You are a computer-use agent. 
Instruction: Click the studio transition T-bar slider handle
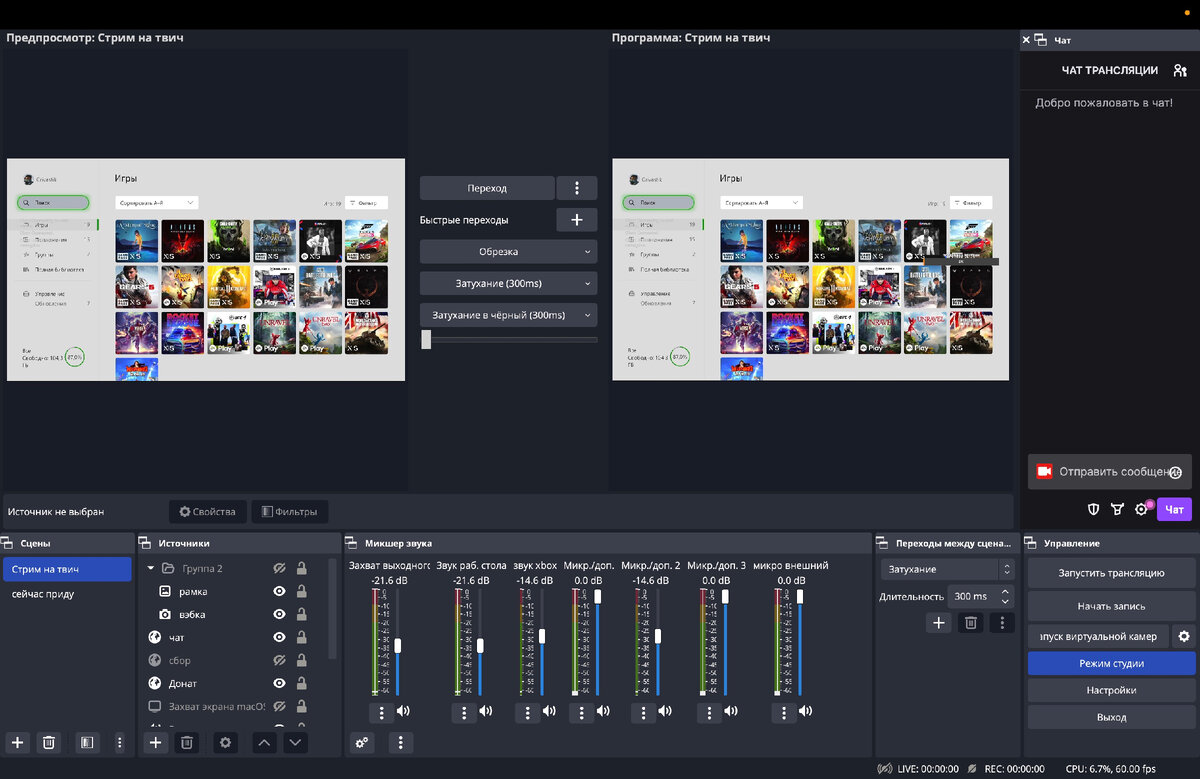(x=426, y=339)
